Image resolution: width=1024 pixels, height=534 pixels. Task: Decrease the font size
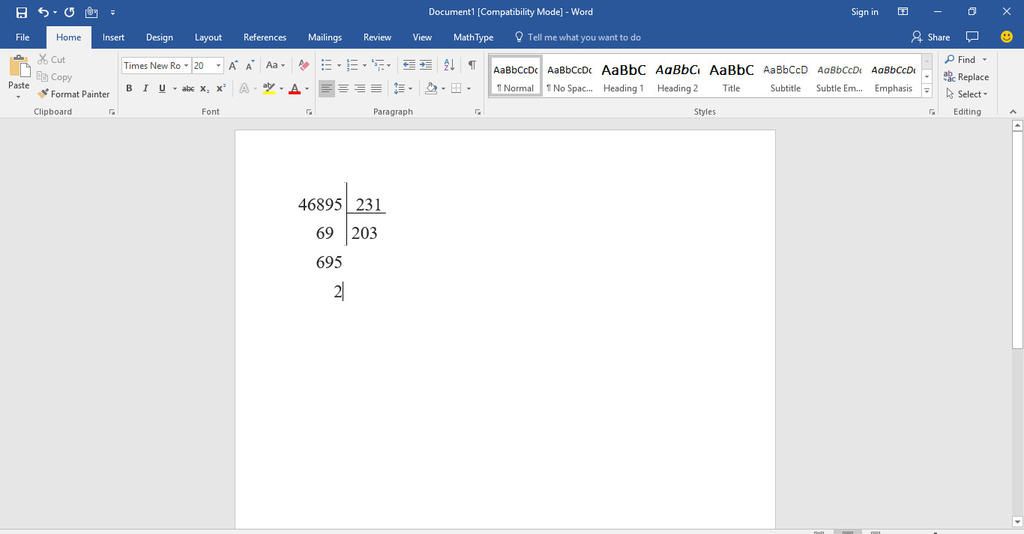(250, 65)
